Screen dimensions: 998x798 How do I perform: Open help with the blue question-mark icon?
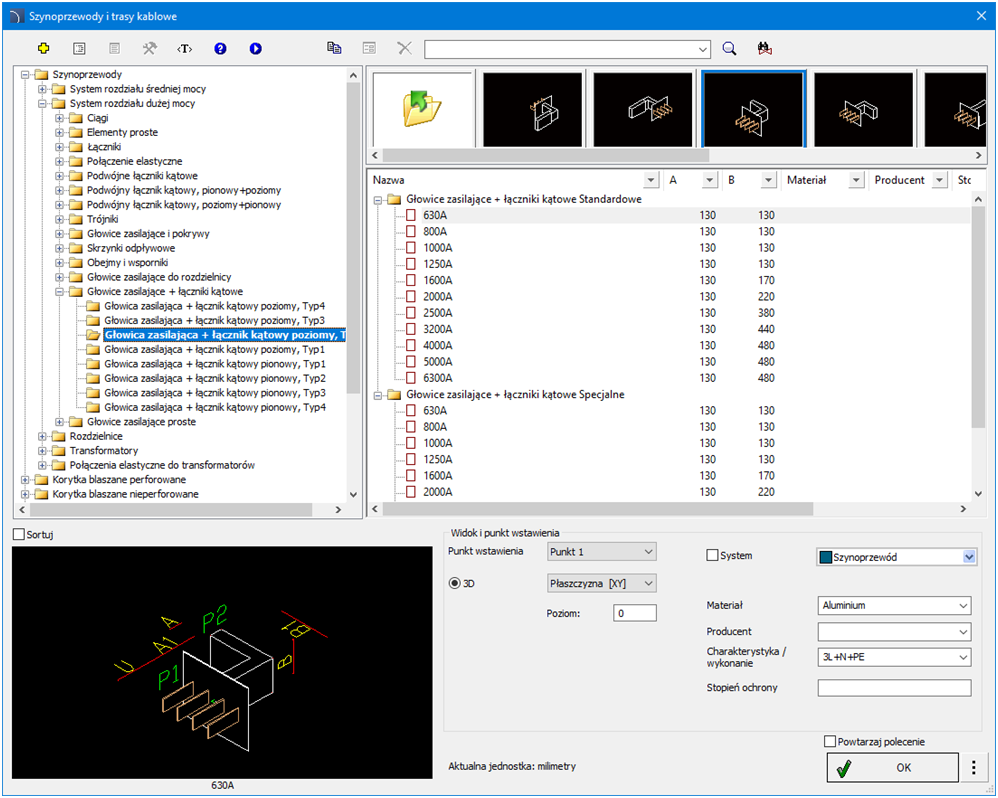(x=220, y=48)
